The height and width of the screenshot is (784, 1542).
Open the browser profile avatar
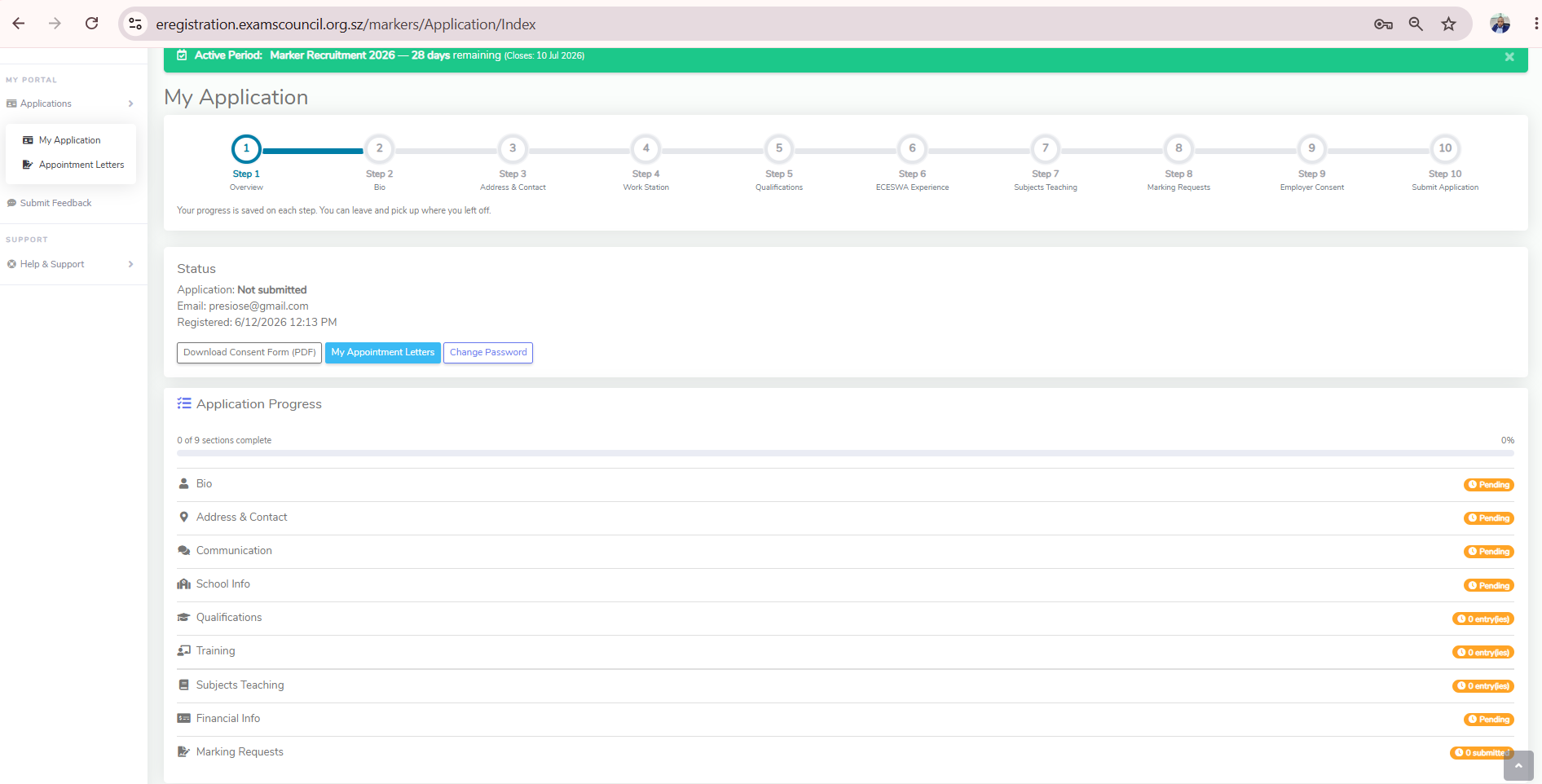1500,24
